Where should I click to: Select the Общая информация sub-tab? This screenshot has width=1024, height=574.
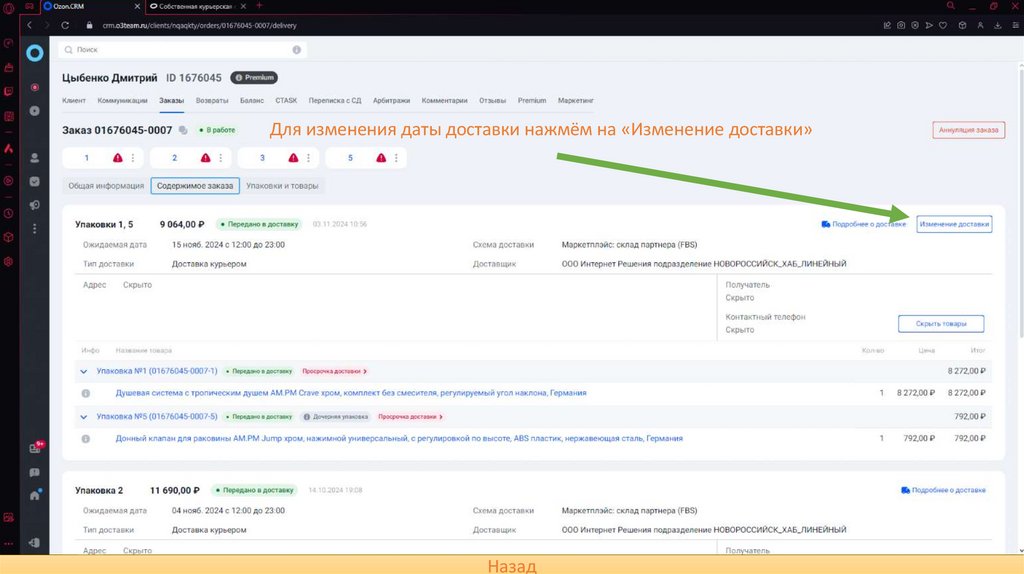point(106,186)
